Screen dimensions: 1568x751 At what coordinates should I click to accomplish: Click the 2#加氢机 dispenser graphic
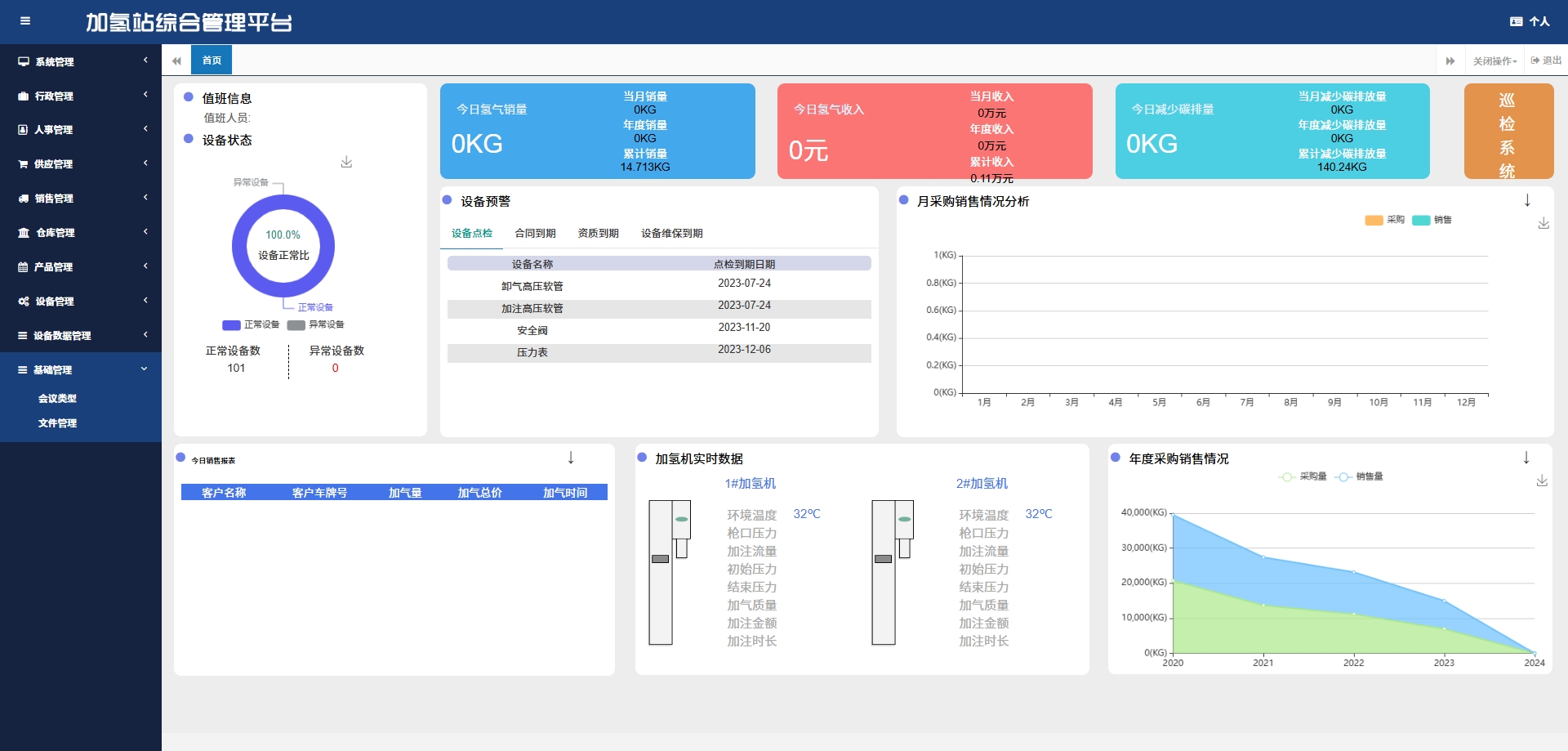[x=893, y=572]
